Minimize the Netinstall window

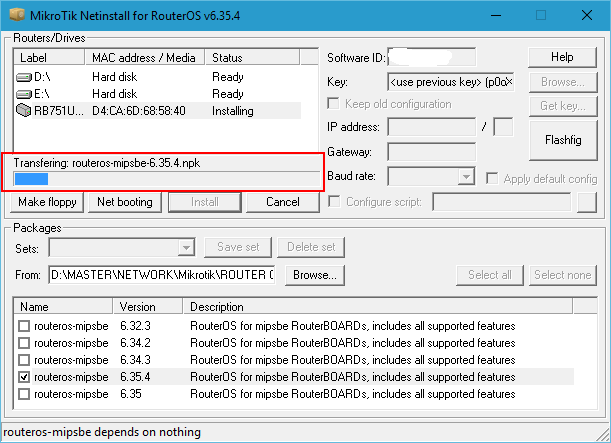(x=496, y=15)
